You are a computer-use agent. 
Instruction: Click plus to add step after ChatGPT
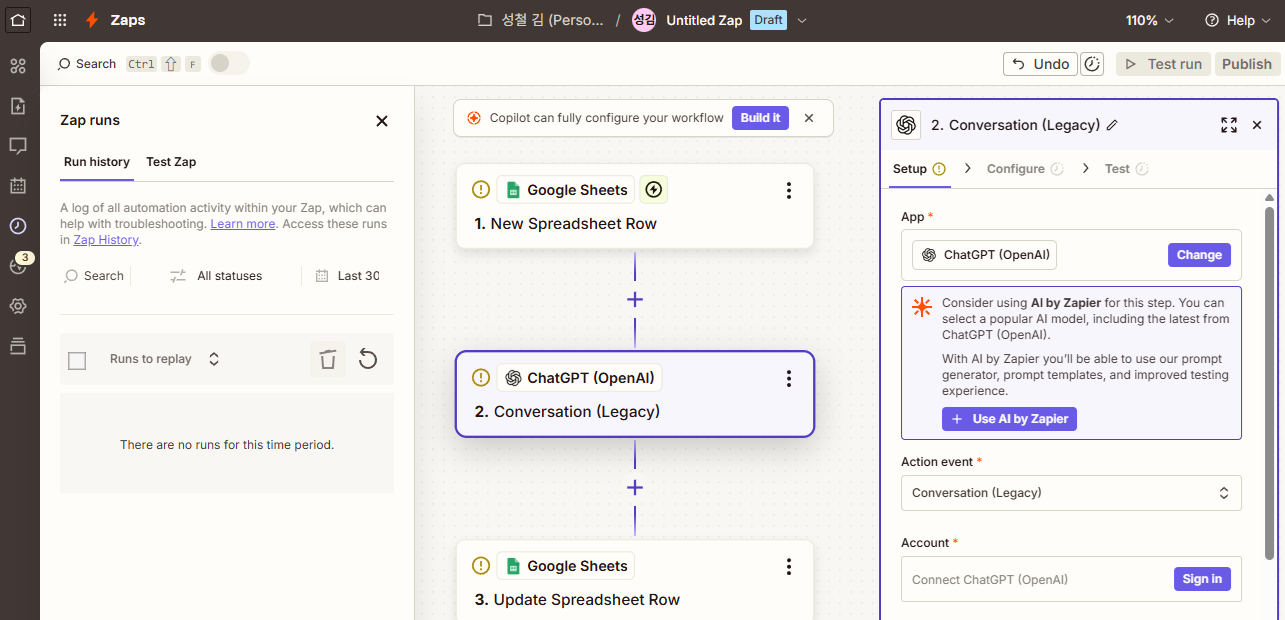pyautogui.click(x=634, y=487)
